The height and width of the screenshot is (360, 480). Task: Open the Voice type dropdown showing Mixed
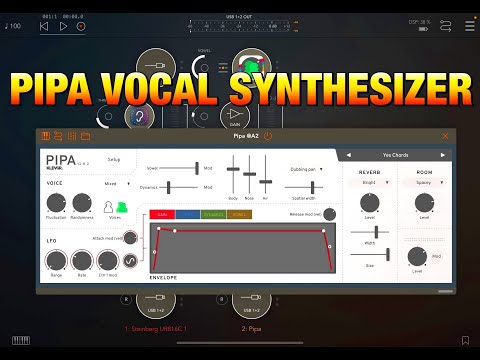[117, 184]
